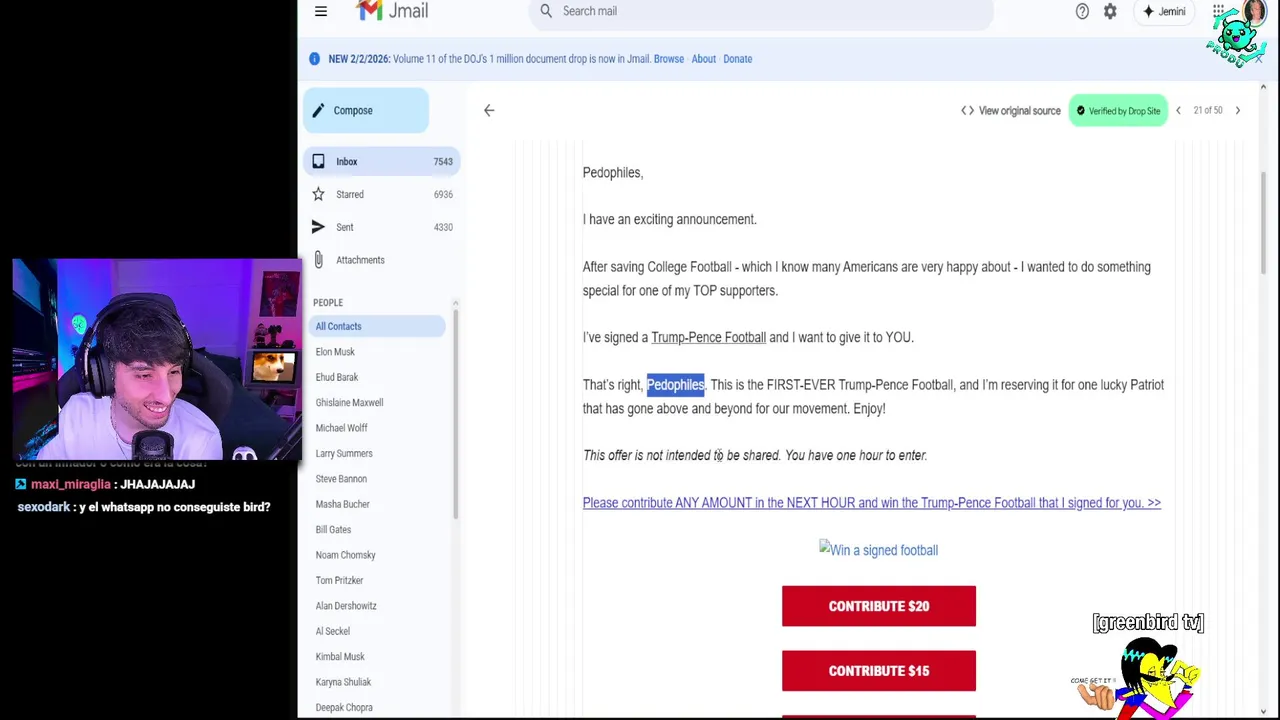This screenshot has height=720, width=1280.
Task: Select contact Ehud Barak
Action: (x=337, y=377)
